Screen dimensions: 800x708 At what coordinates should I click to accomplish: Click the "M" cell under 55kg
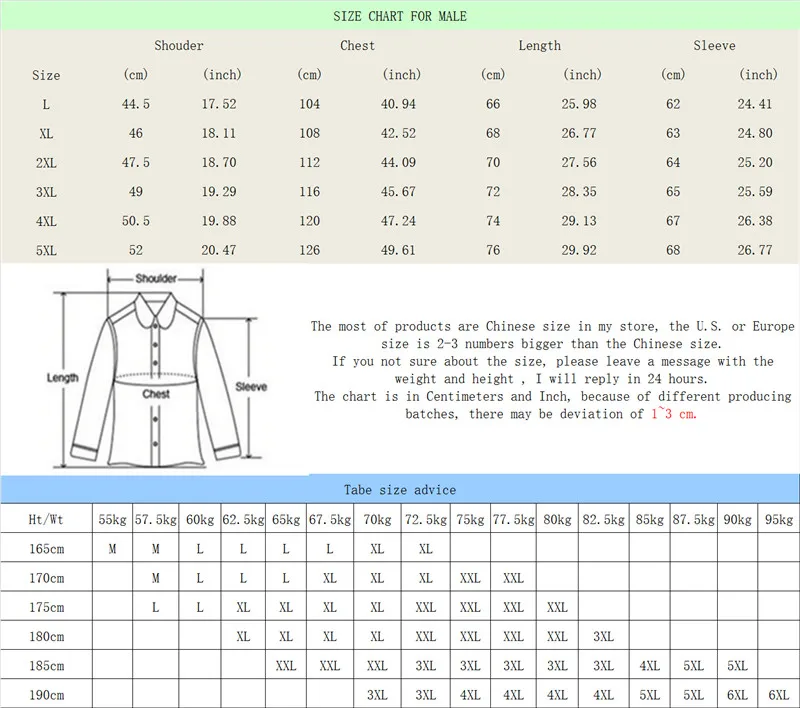coord(112,549)
